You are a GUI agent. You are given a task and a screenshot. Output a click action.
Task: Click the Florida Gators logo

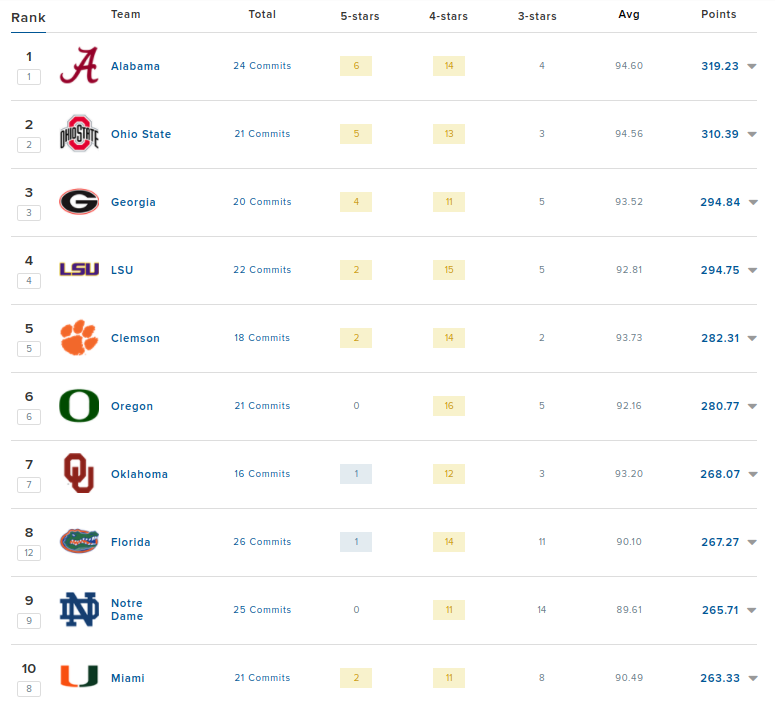(79, 541)
